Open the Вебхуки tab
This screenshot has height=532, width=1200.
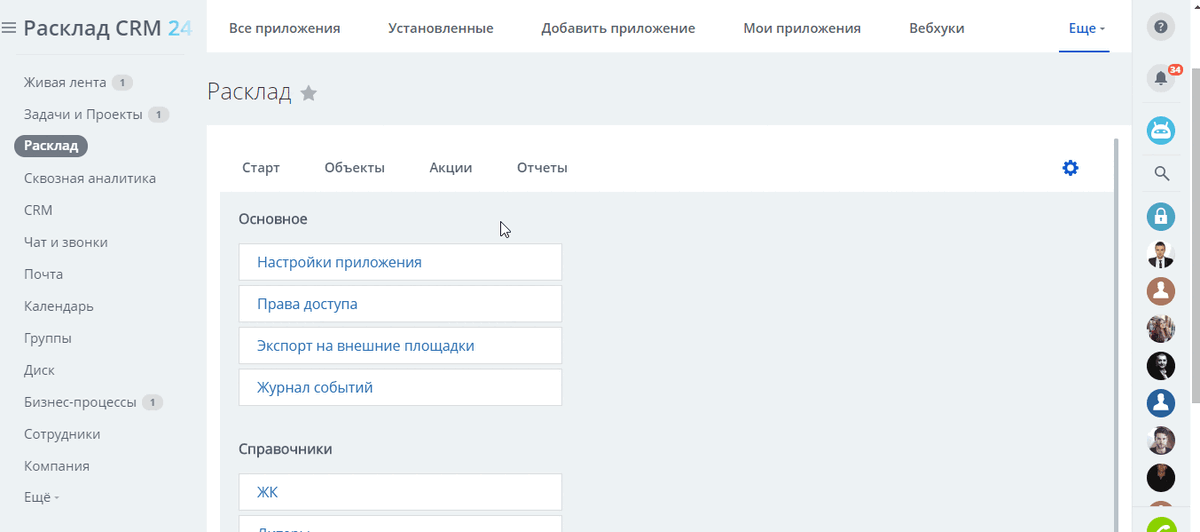pyautogui.click(x=937, y=28)
